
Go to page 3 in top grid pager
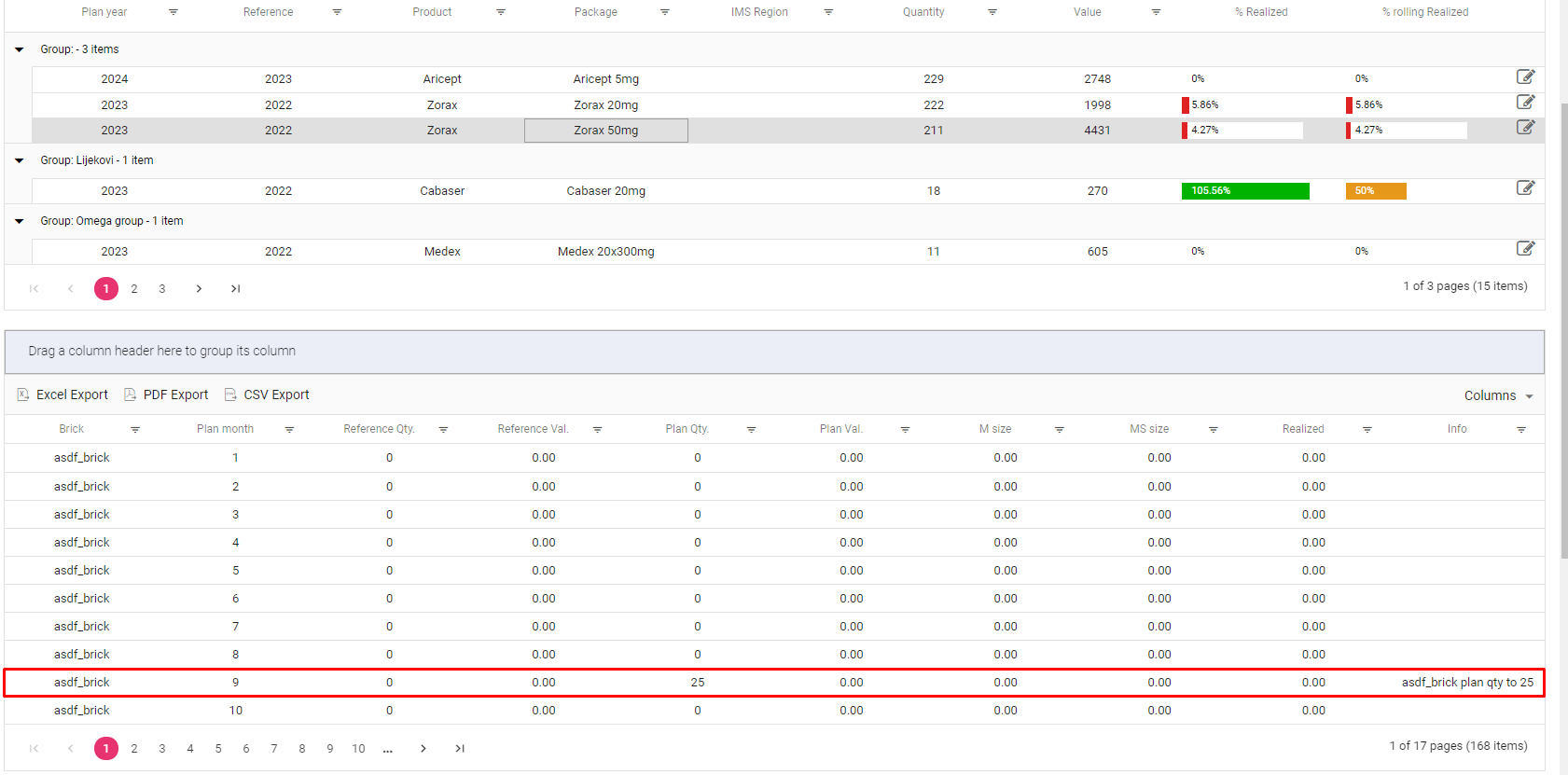tap(162, 289)
